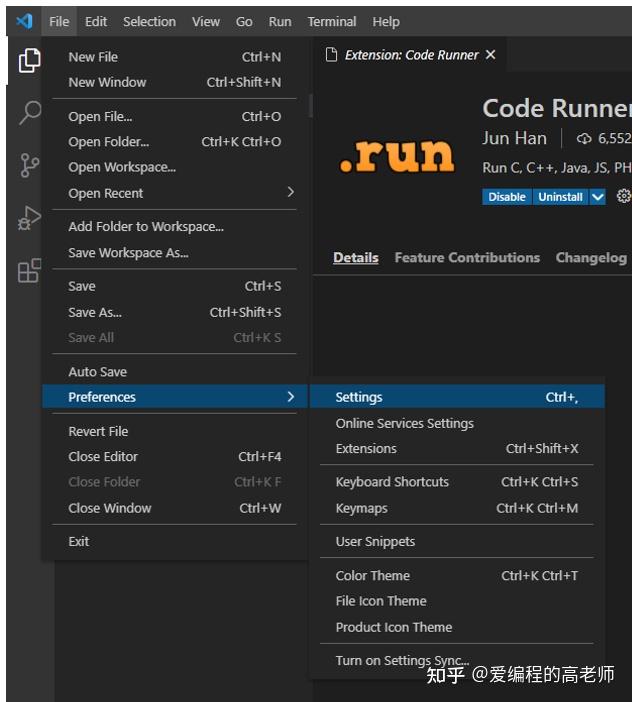The width and height of the screenshot is (632, 702).
Task: Open the Source Control icon
Action: click(30, 165)
